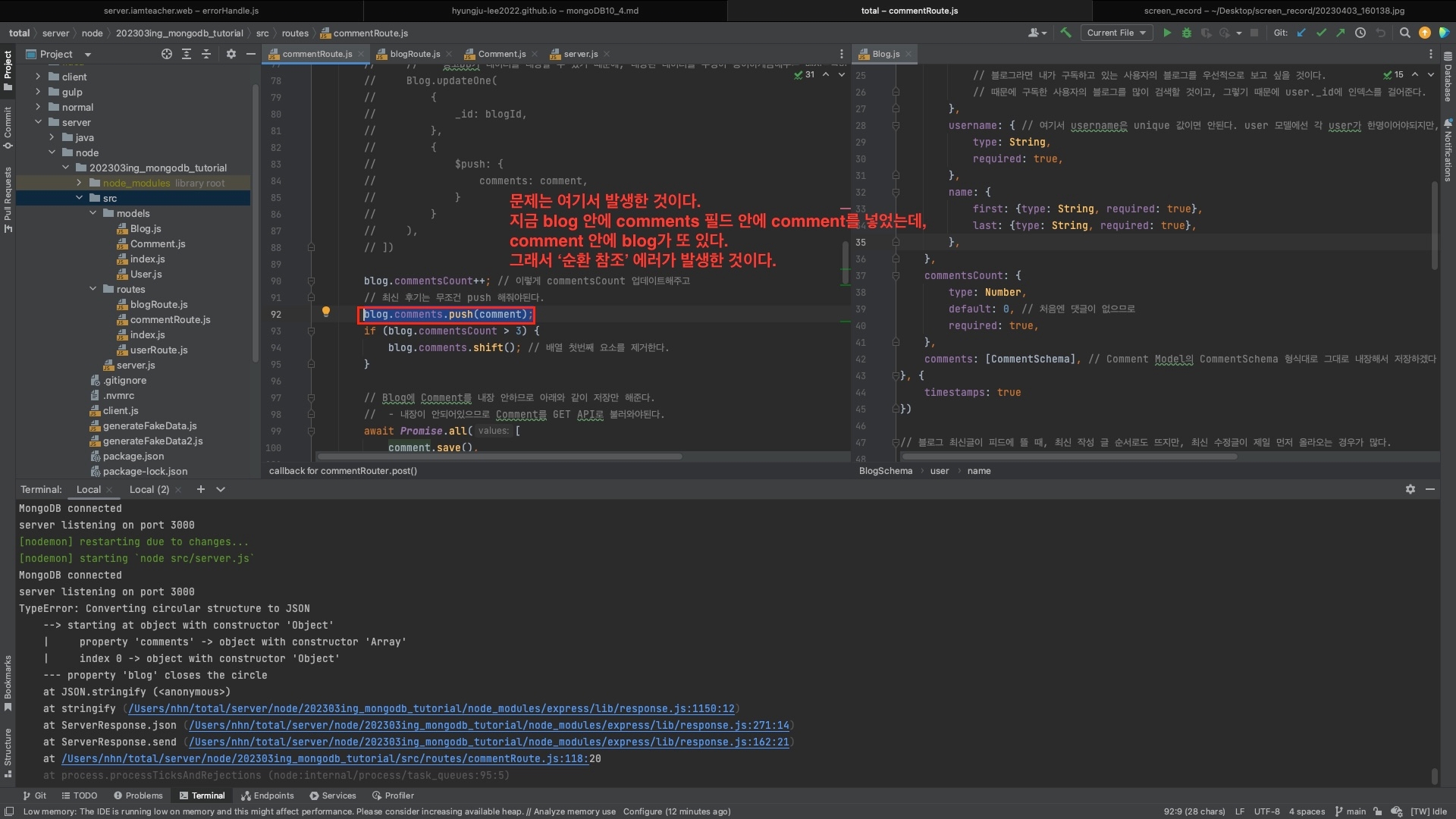
Task: Click the yellow lightbulb on line 92
Action: 326,312
